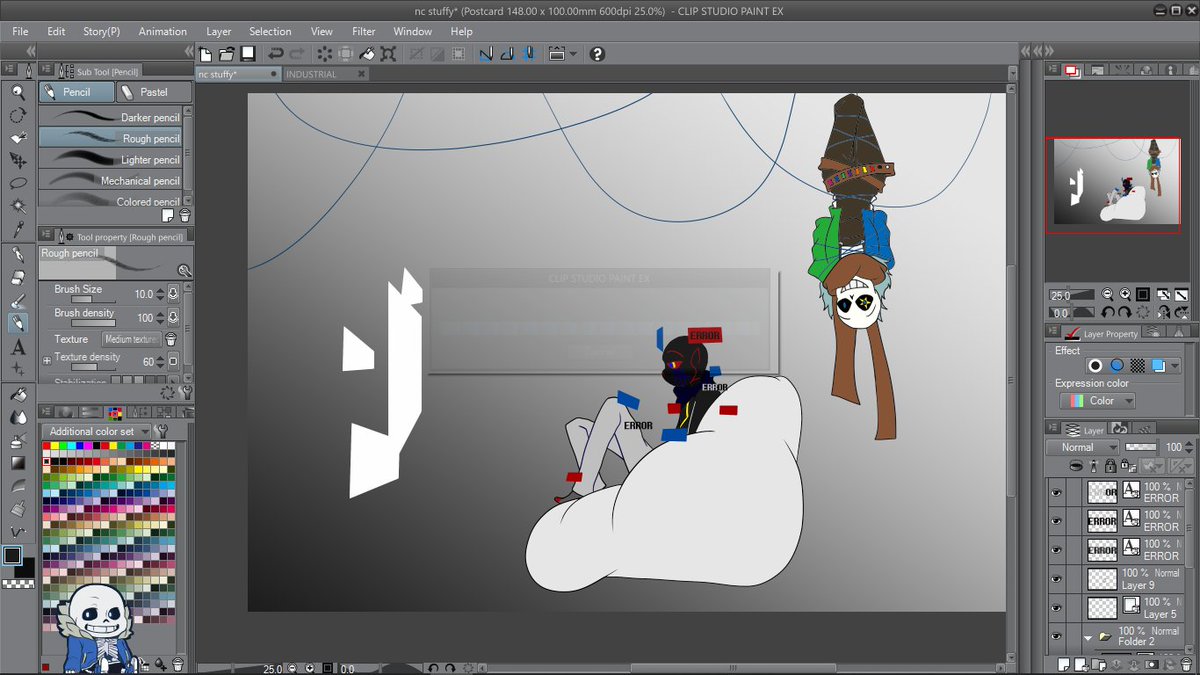Viewport: 1200px width, 675px height.
Task: Click the new raster layer icon
Action: click(1066, 664)
